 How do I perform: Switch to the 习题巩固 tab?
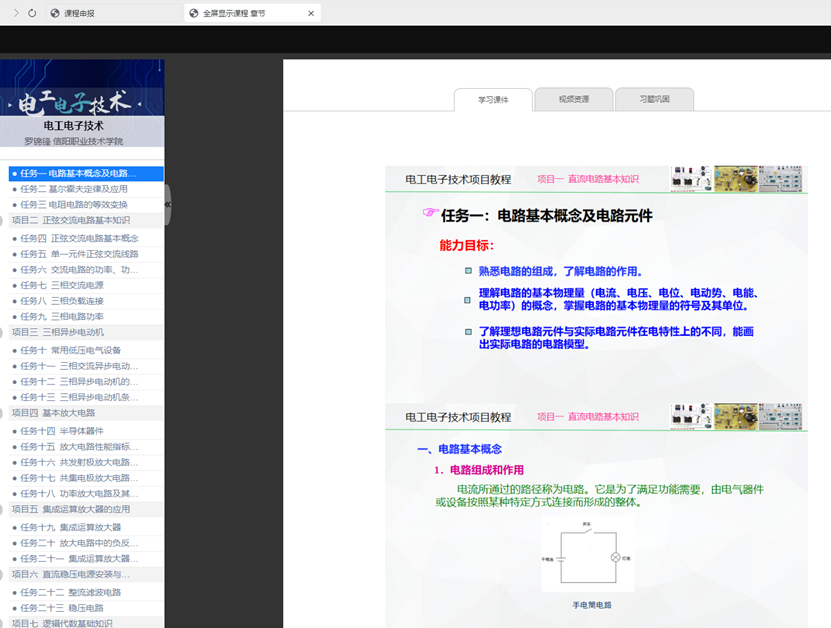pos(654,99)
